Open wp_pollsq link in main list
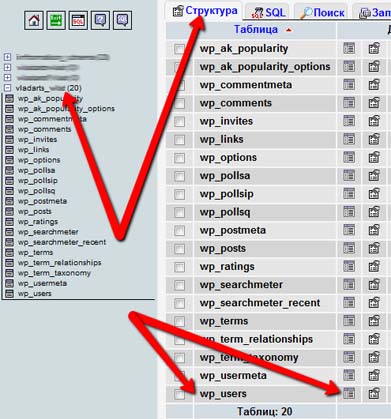Screen dimensions: 391x419 click(225, 212)
